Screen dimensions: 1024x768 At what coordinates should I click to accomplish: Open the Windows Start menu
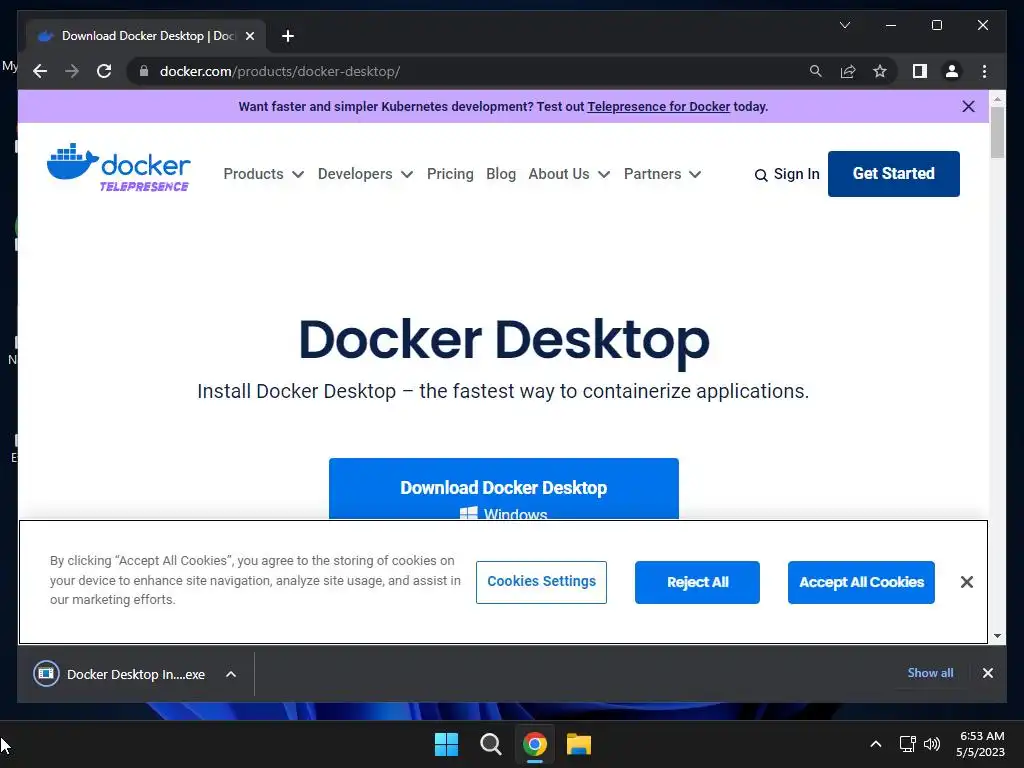tap(446, 744)
